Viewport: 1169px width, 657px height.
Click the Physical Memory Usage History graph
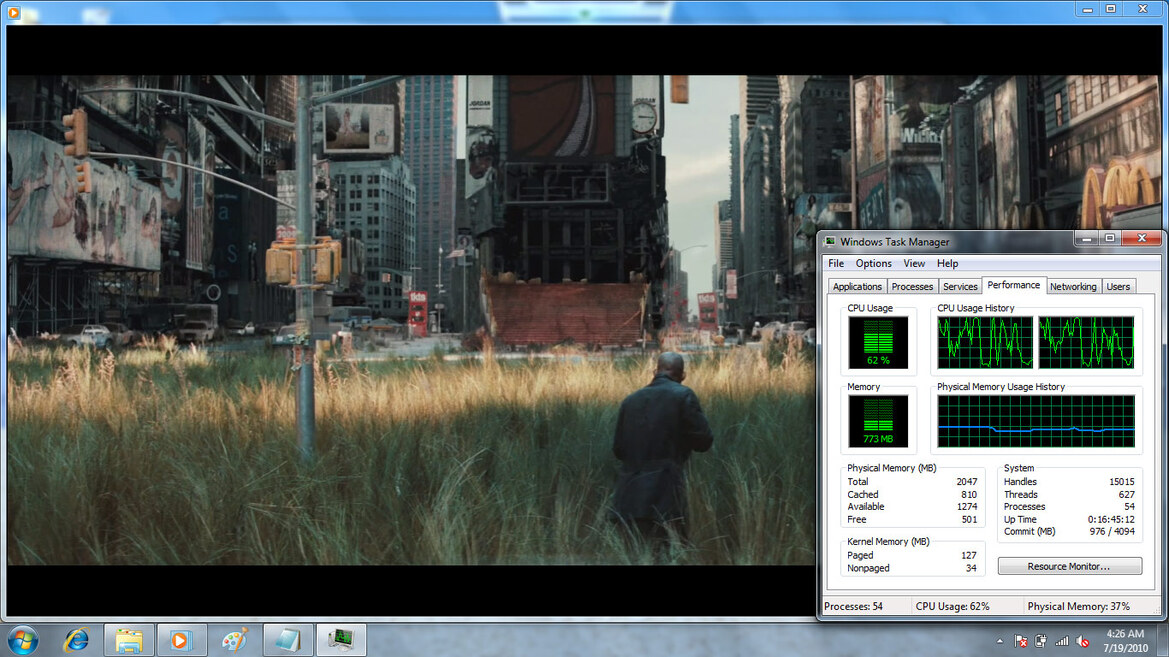(1036, 421)
